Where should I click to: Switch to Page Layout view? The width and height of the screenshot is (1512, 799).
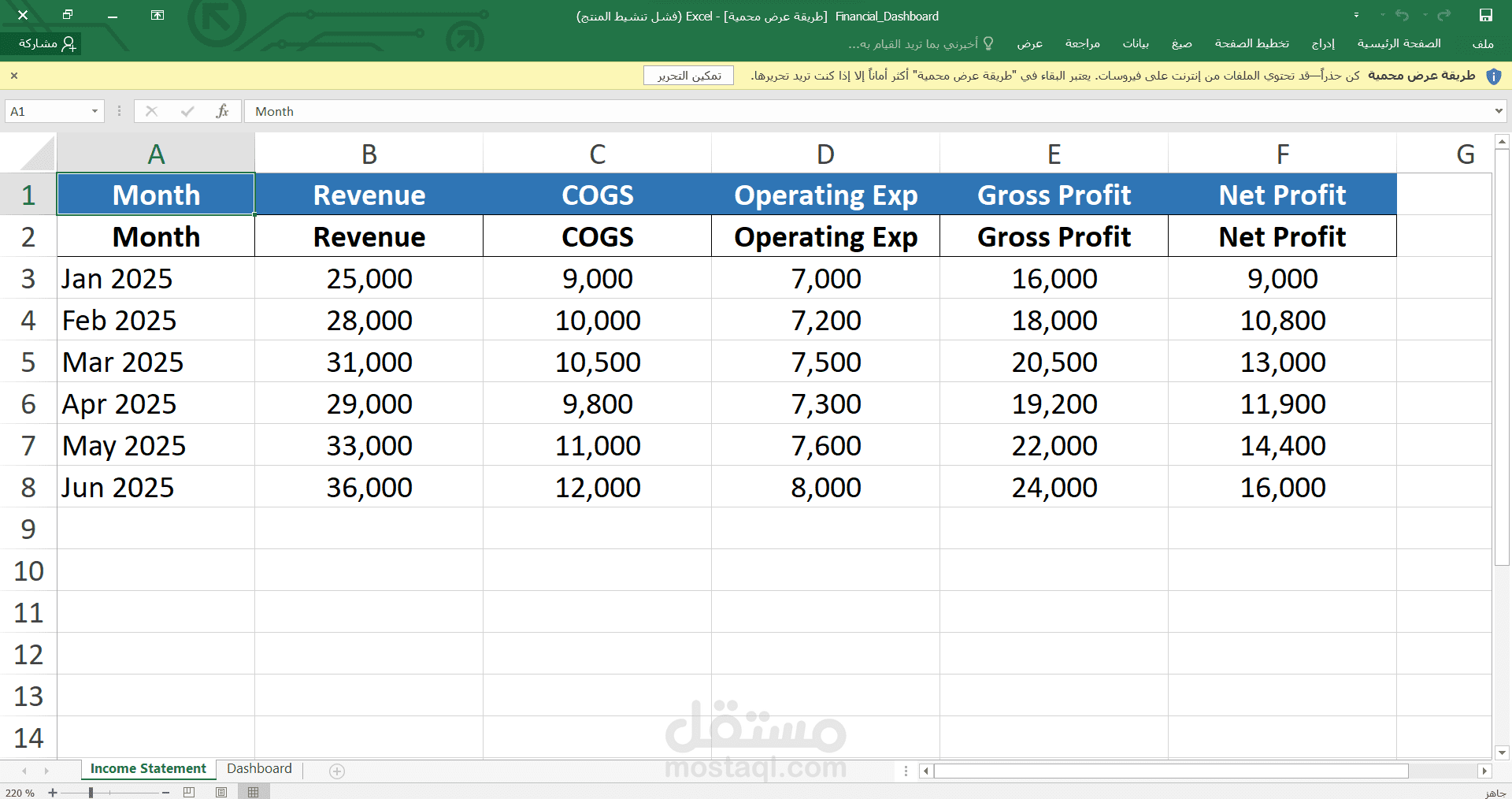click(x=220, y=793)
